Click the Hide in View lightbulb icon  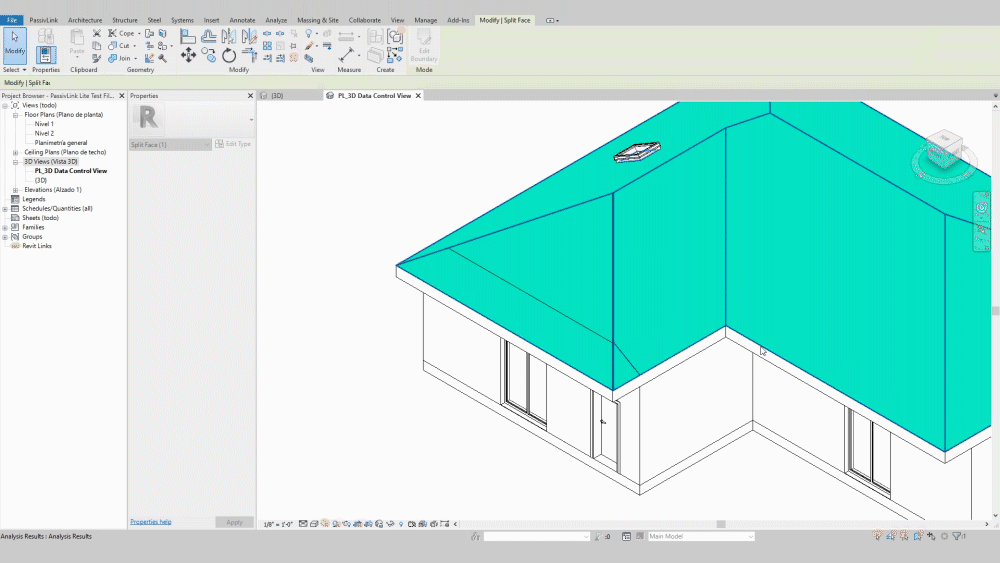point(309,33)
